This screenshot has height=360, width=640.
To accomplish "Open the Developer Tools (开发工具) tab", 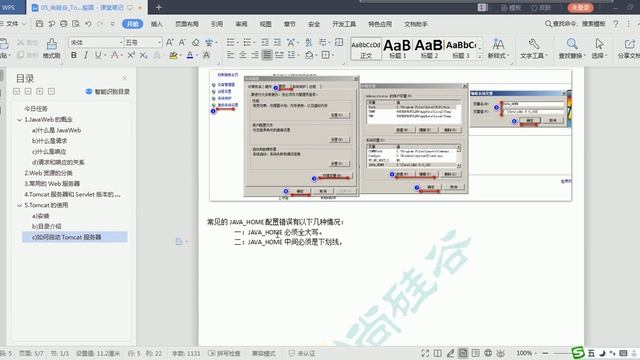I will click(x=344, y=24).
